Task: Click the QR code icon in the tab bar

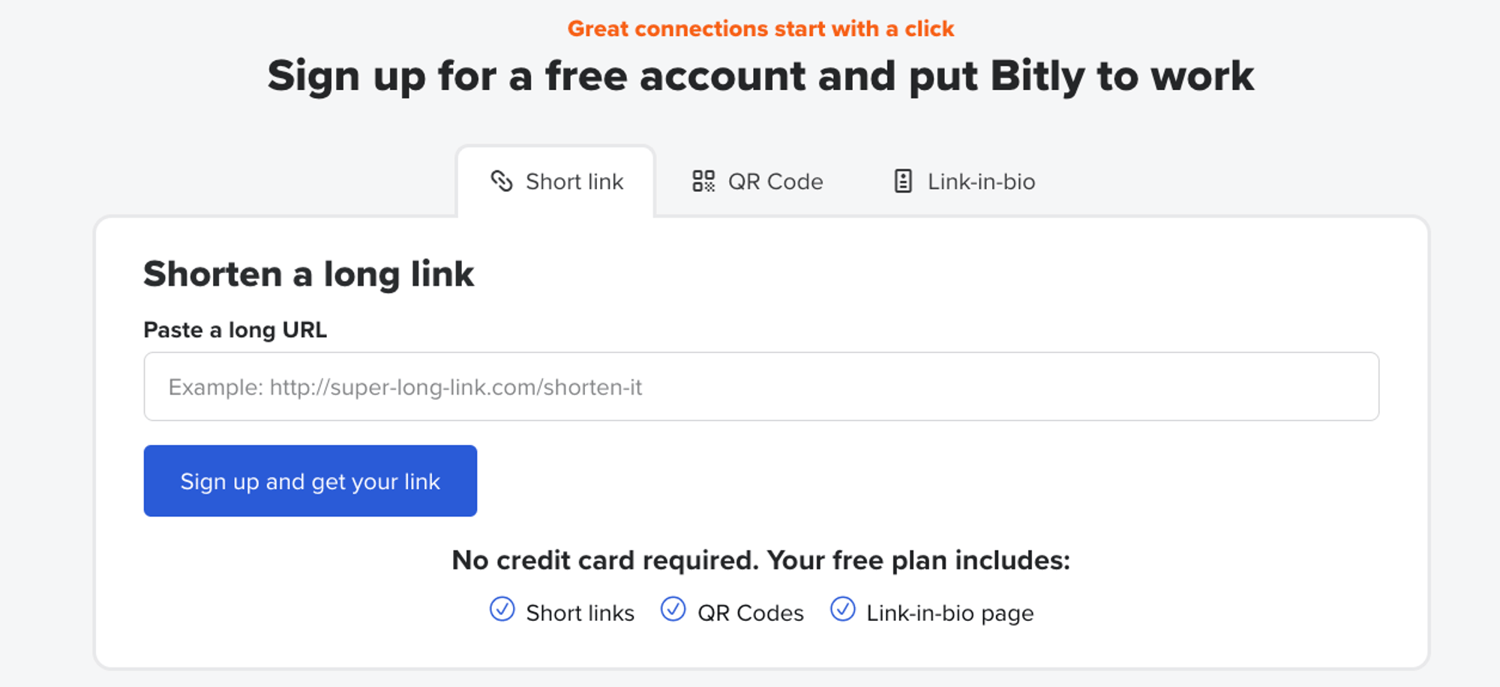Action: pyautogui.click(x=704, y=181)
